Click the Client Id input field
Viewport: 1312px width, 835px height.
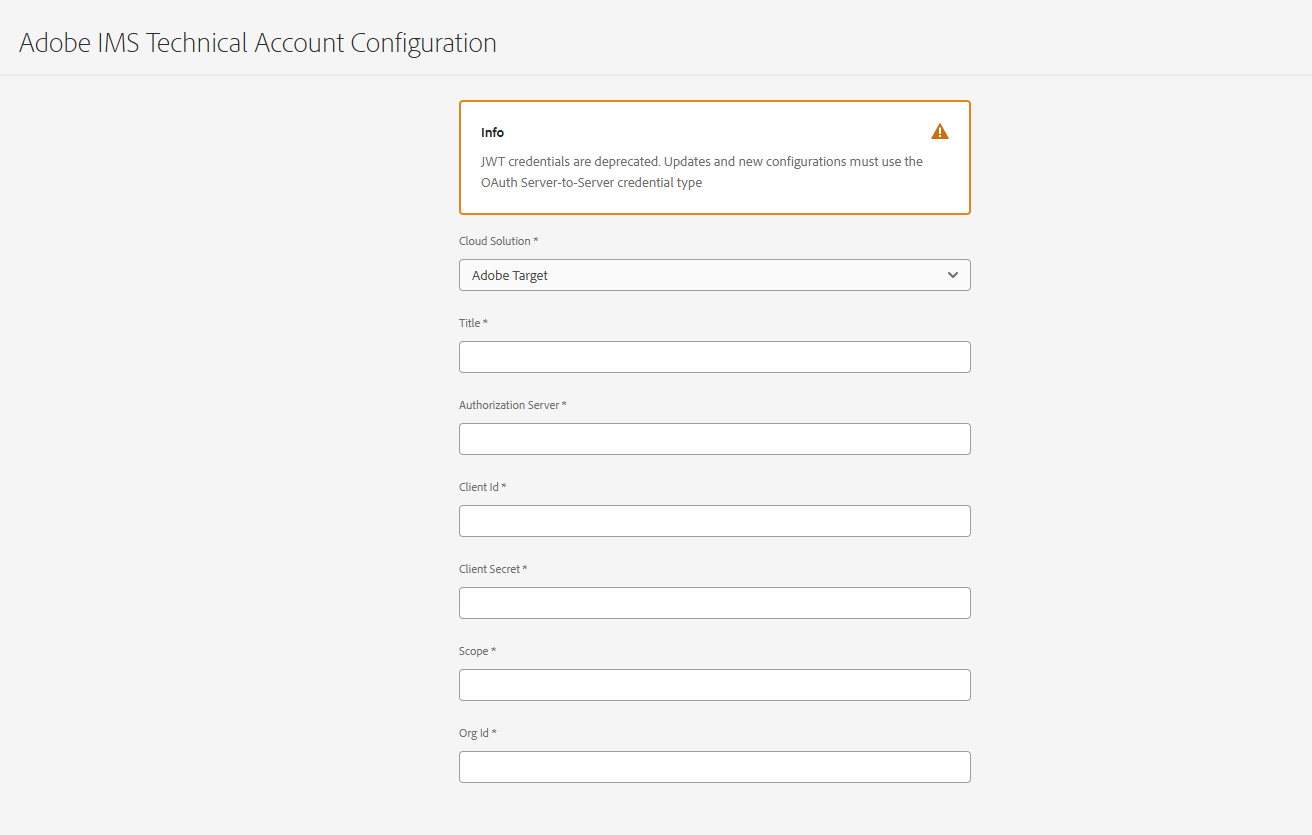point(714,520)
